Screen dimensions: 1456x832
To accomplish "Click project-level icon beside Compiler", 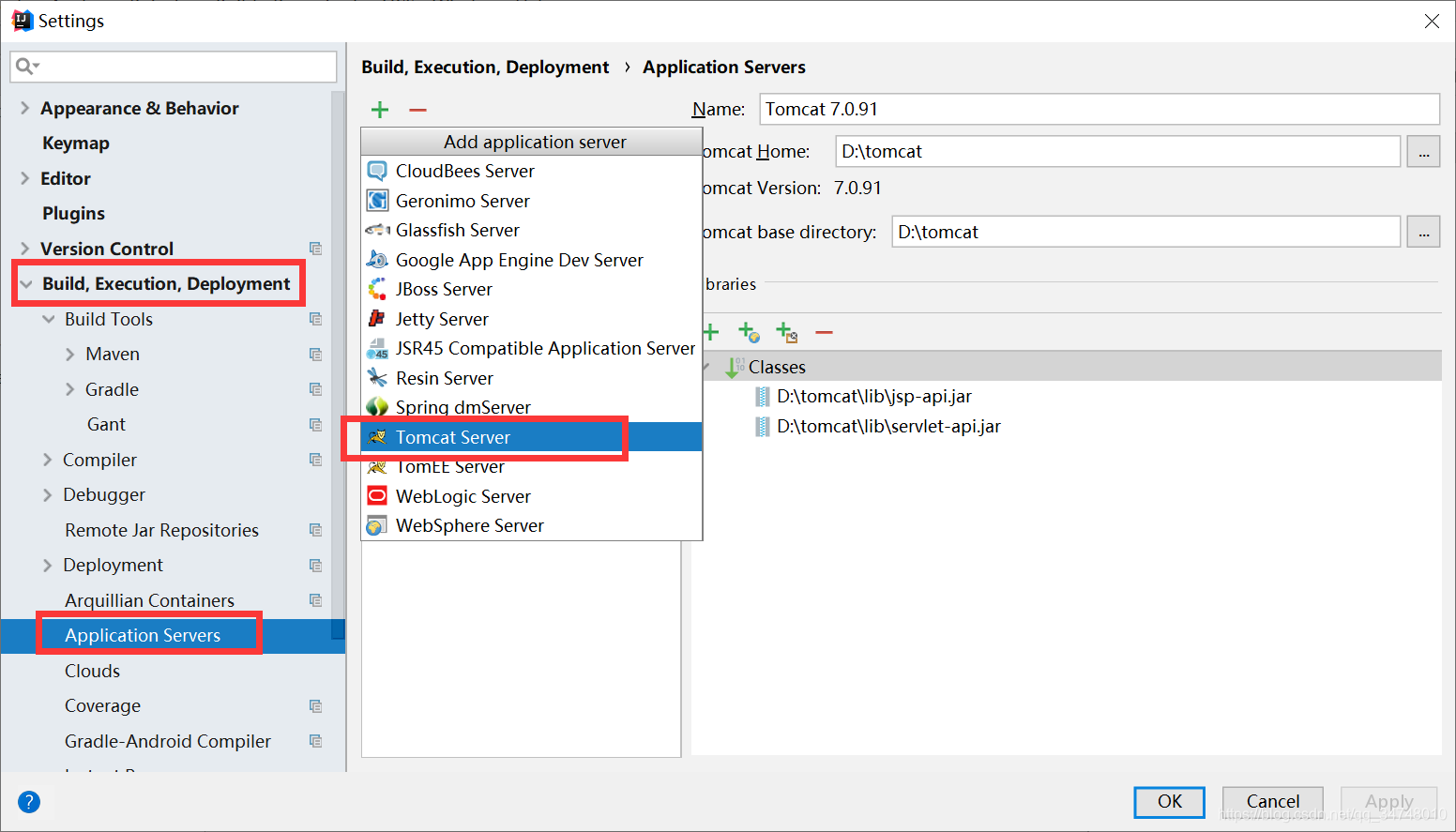I will click(x=316, y=460).
